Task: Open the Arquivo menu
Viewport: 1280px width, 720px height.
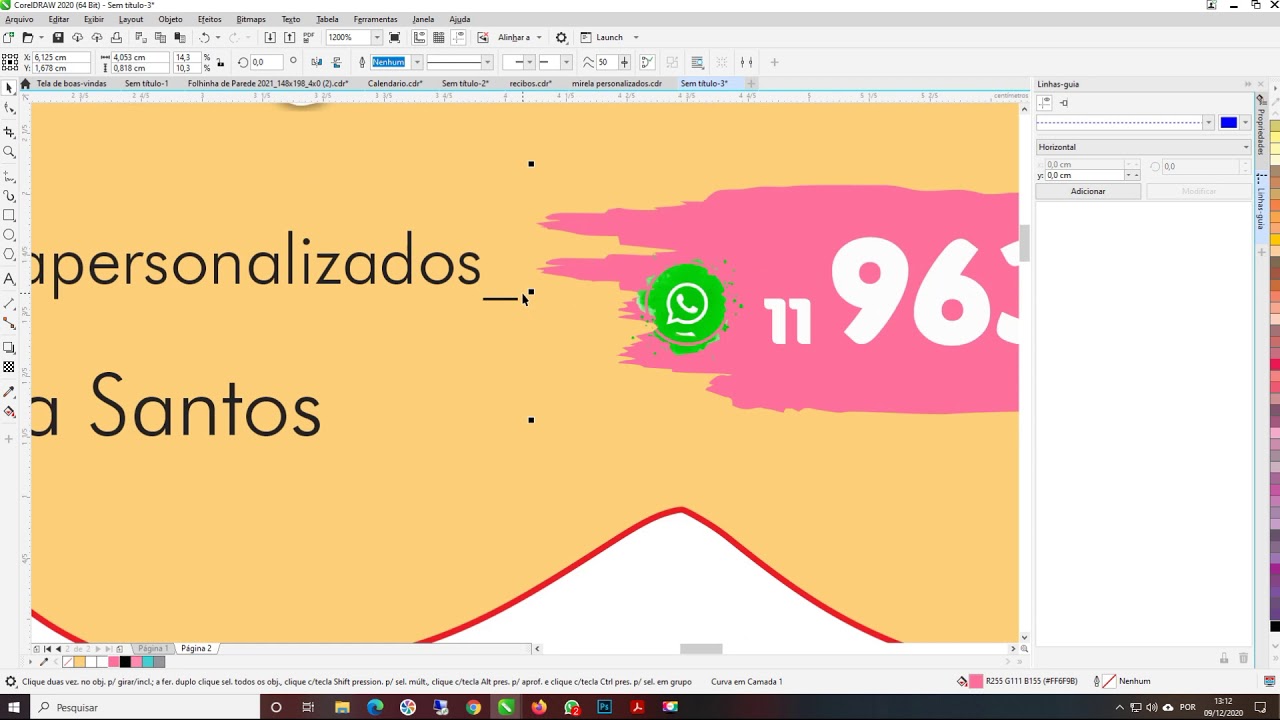Action: point(19,19)
